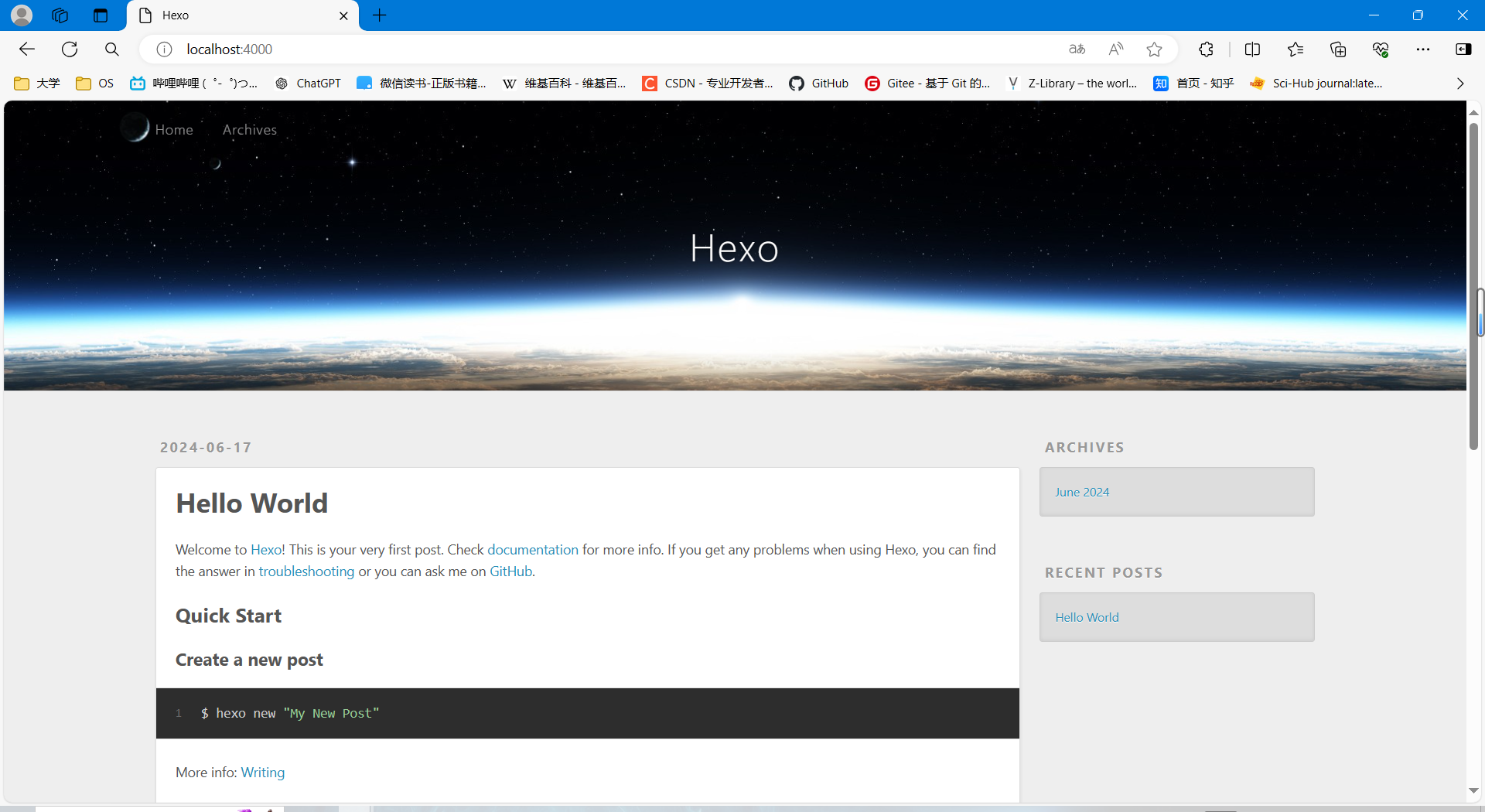Open the GitHub link in post body

[511, 571]
